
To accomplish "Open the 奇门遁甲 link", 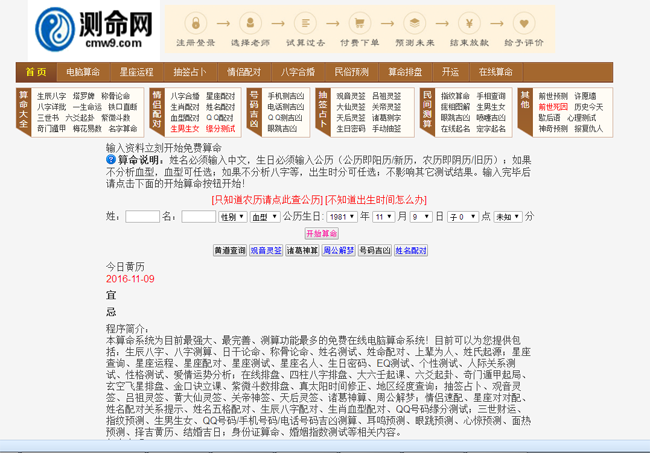I will pos(51,128).
